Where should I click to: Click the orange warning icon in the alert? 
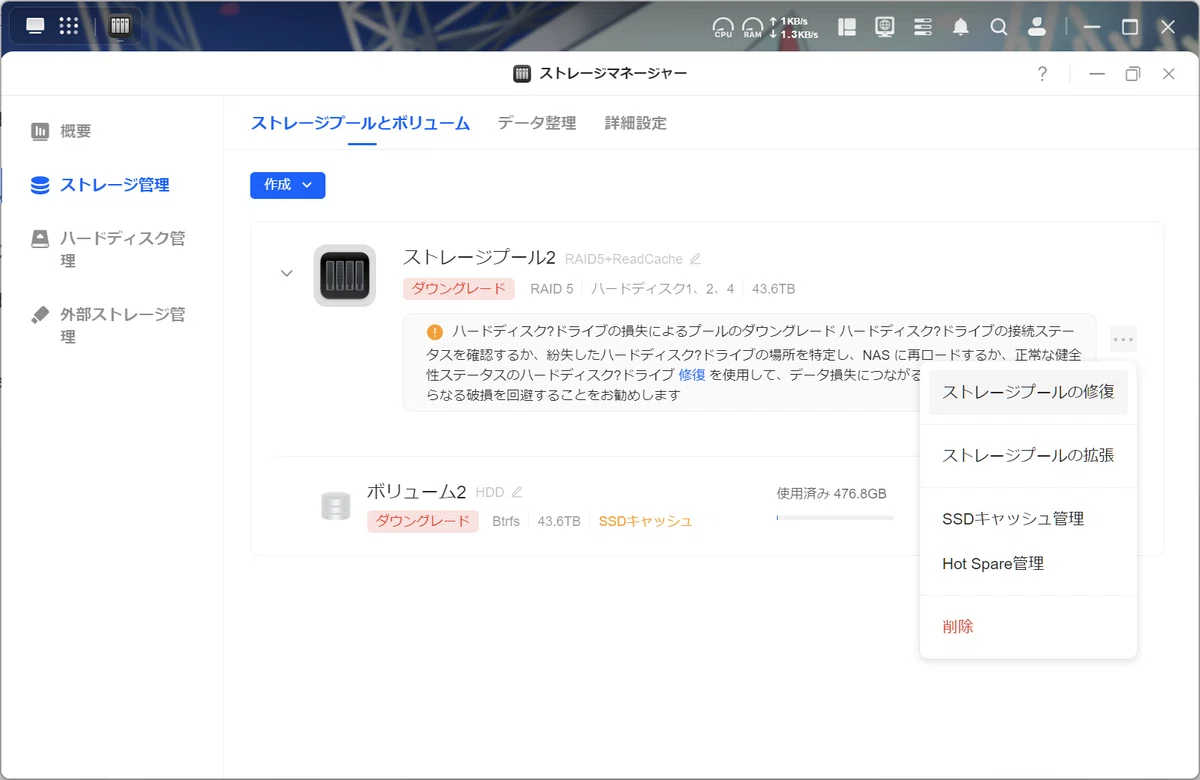point(434,332)
